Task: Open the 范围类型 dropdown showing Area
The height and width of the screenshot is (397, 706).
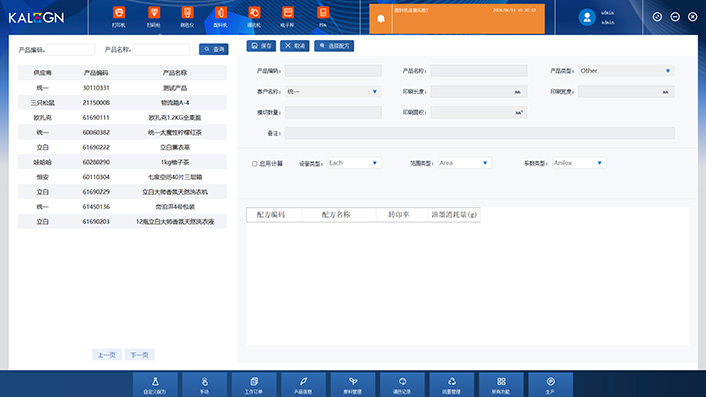Action: pyautogui.click(x=464, y=163)
